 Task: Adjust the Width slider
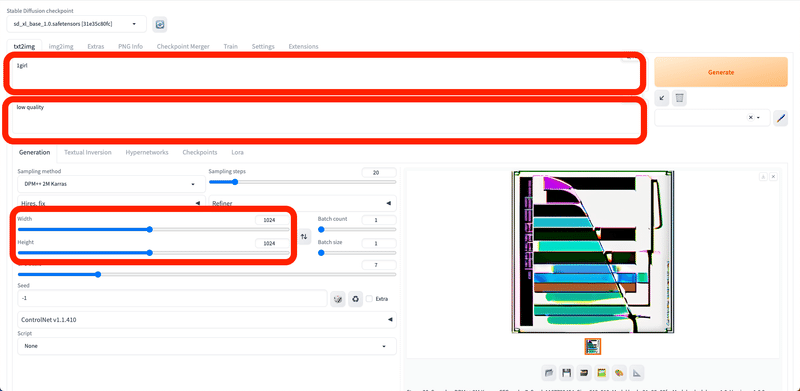coord(153,230)
